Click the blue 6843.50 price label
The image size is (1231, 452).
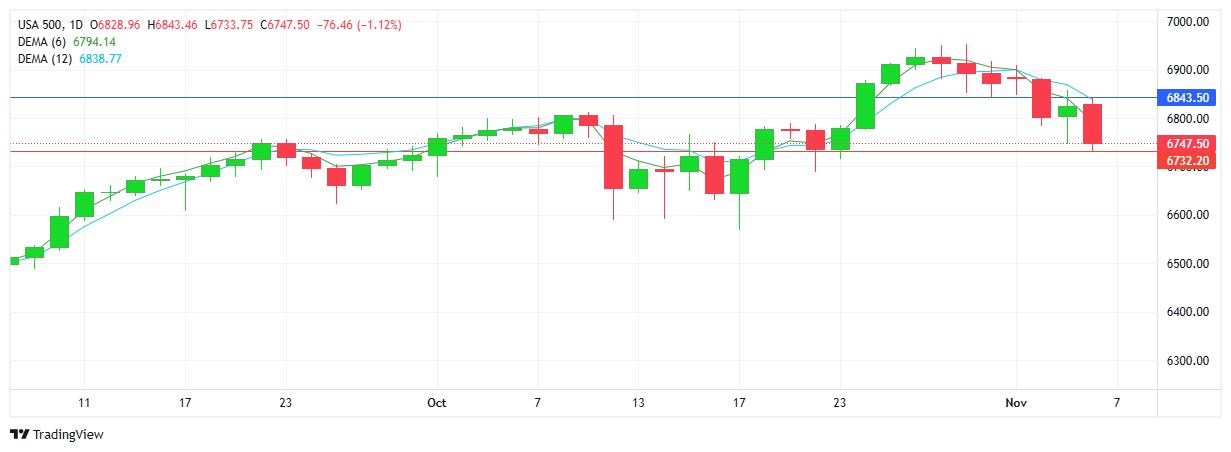coord(1187,98)
